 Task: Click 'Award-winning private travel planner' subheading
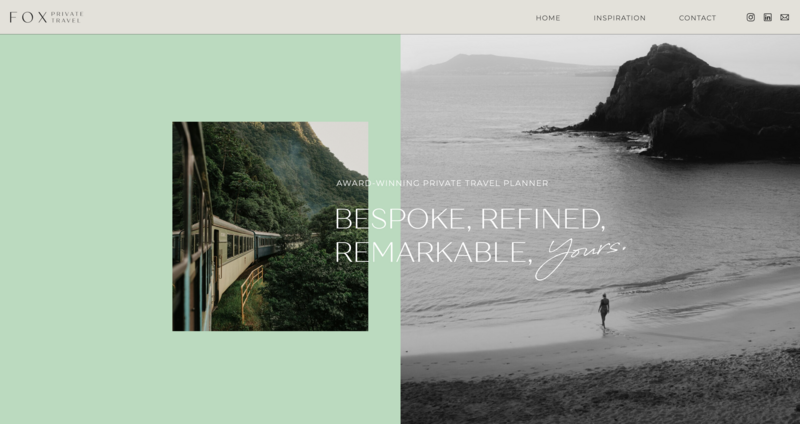442,183
